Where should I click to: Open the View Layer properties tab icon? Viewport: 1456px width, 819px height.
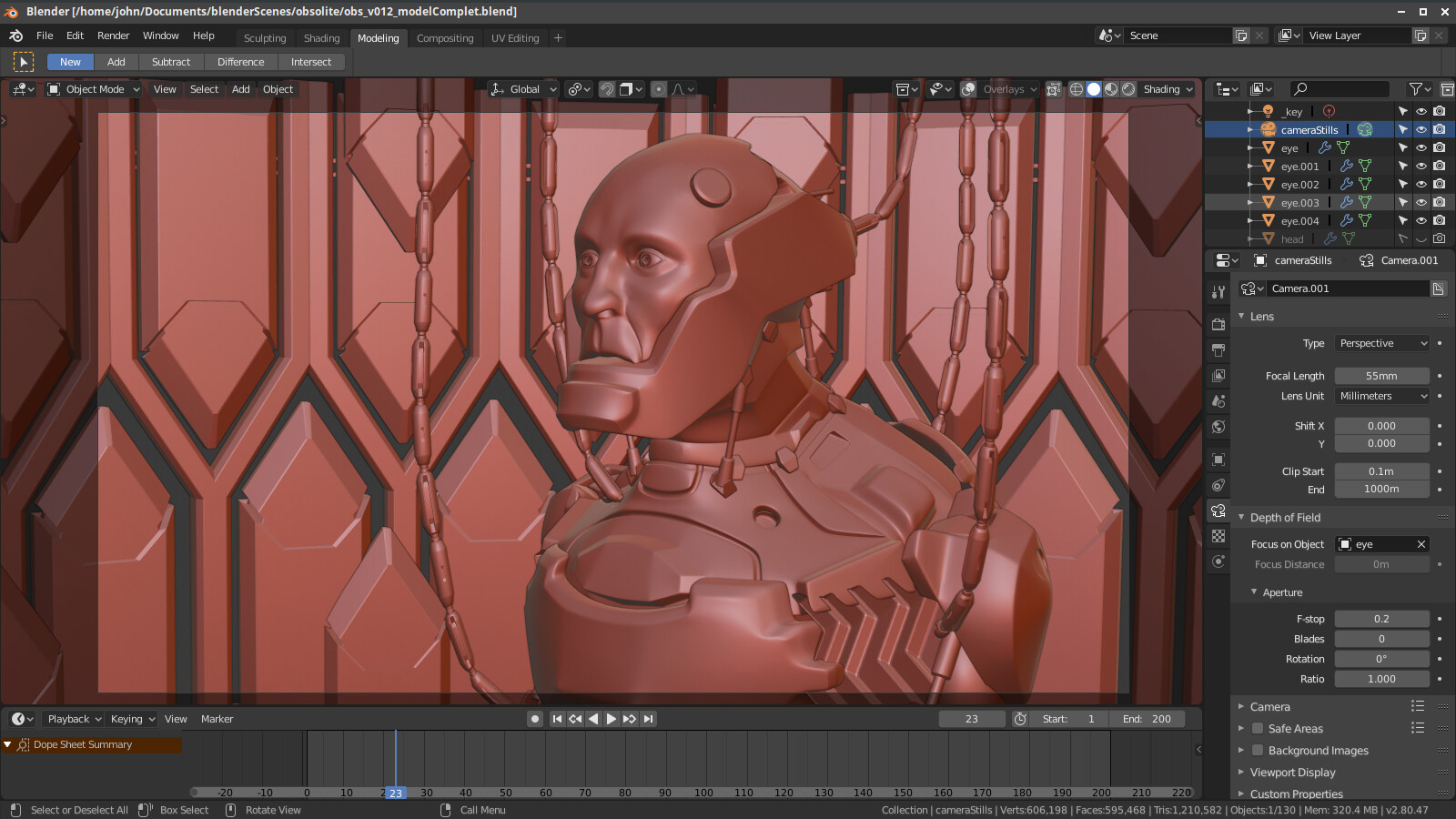(x=1218, y=375)
